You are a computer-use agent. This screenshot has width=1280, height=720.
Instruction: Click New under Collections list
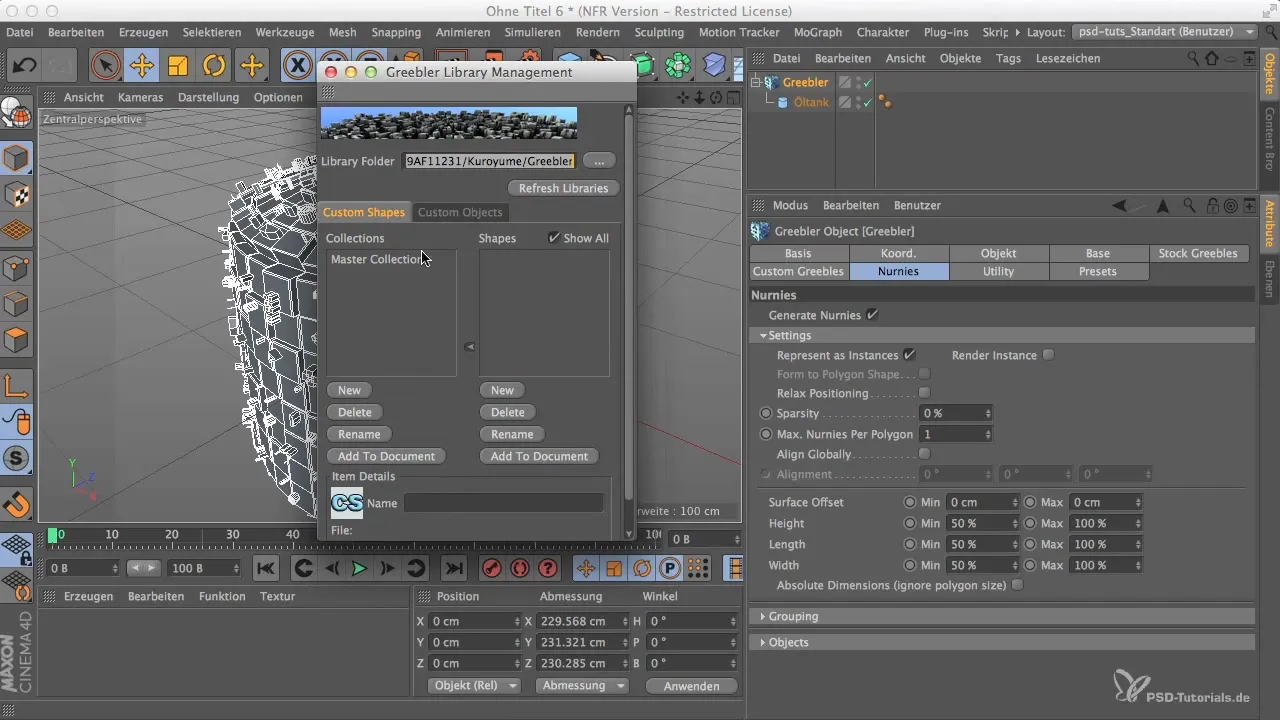point(349,390)
